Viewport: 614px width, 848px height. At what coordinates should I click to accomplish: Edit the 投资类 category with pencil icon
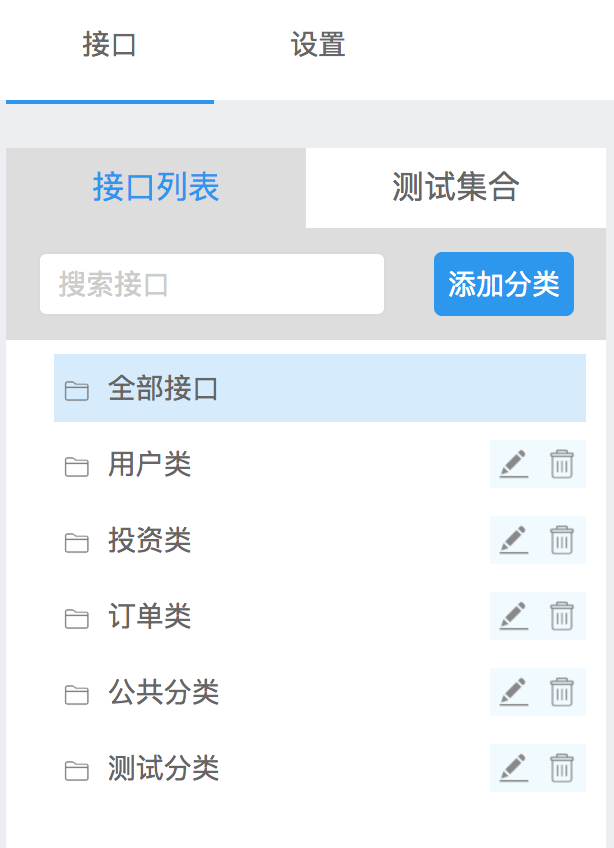click(514, 540)
